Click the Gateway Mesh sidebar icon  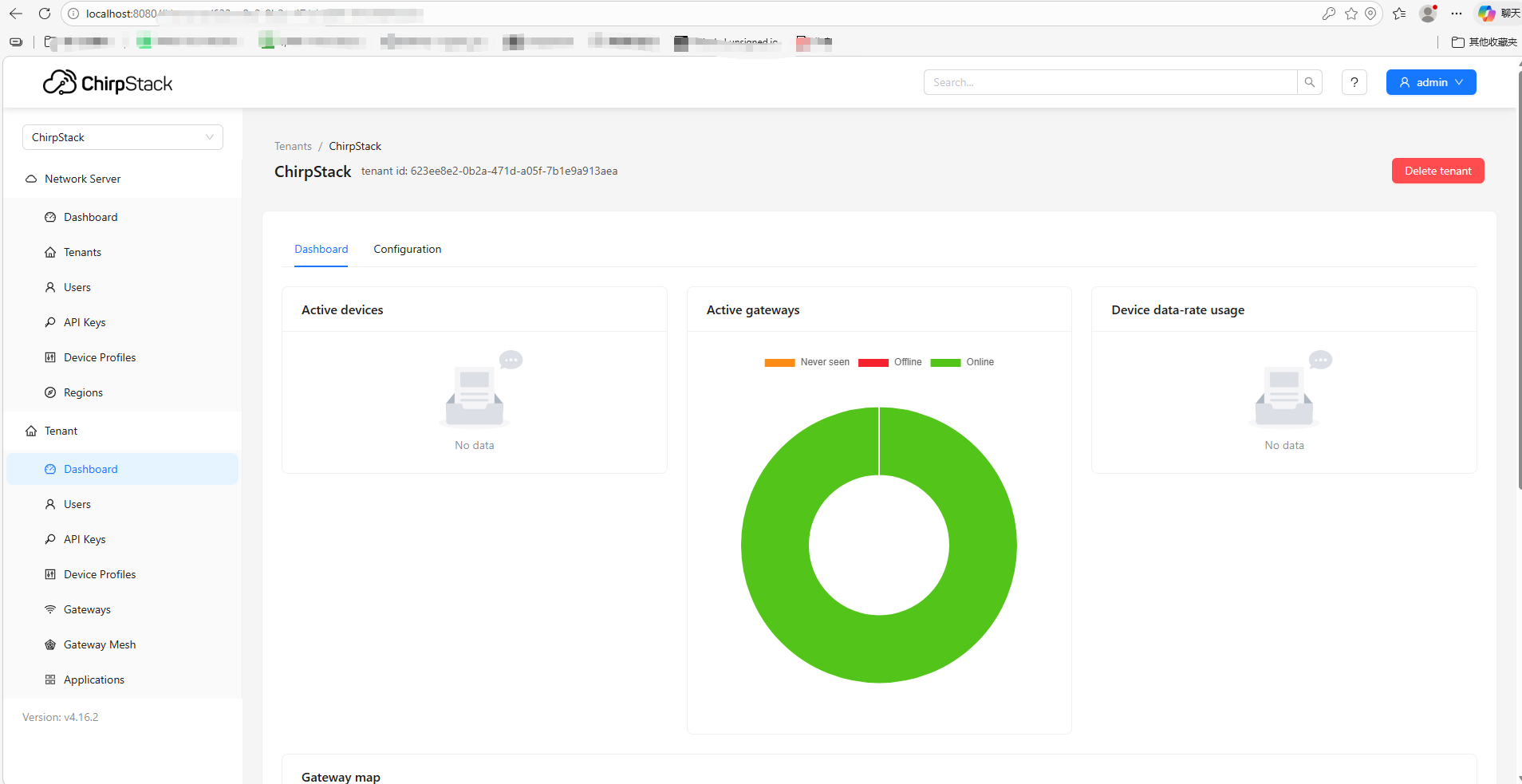(50, 644)
